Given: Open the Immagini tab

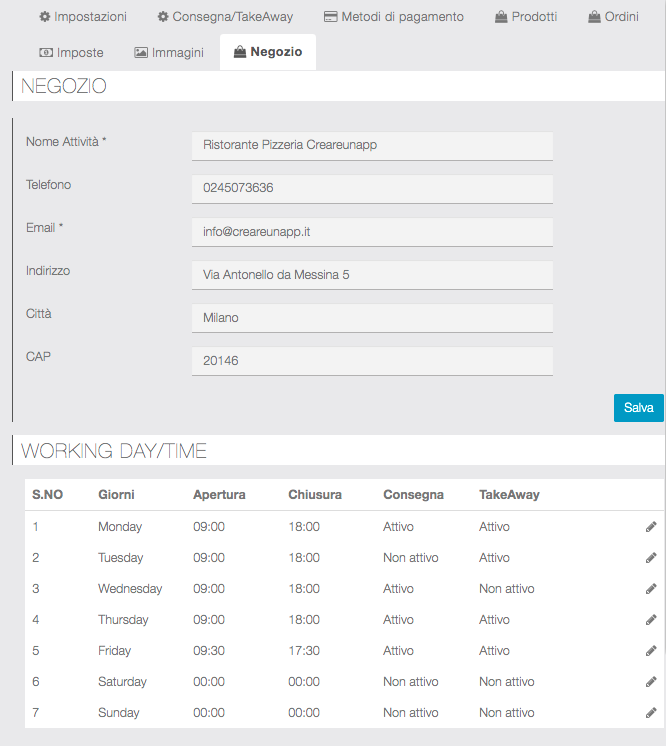Looking at the screenshot, I should [169, 52].
